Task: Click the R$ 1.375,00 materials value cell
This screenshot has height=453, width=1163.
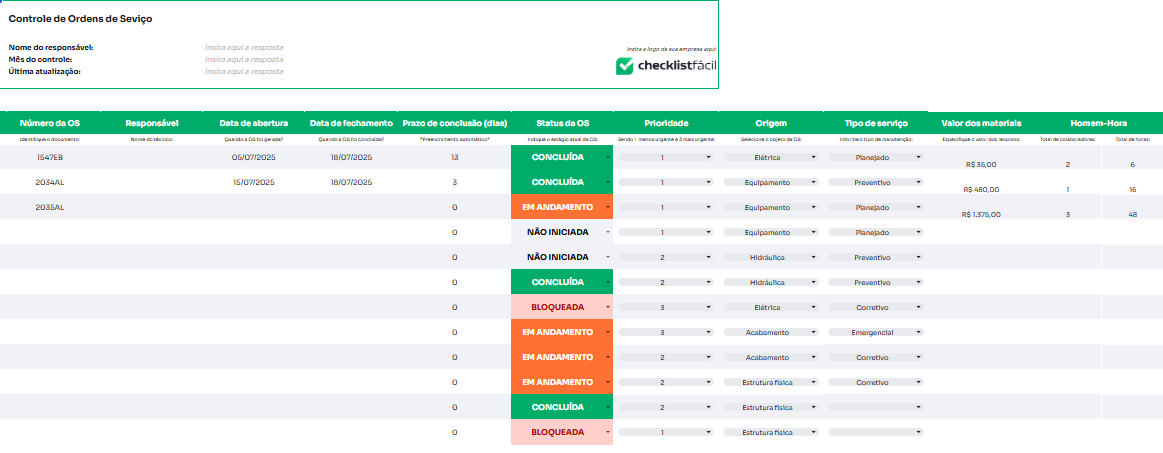Action: 981,214
